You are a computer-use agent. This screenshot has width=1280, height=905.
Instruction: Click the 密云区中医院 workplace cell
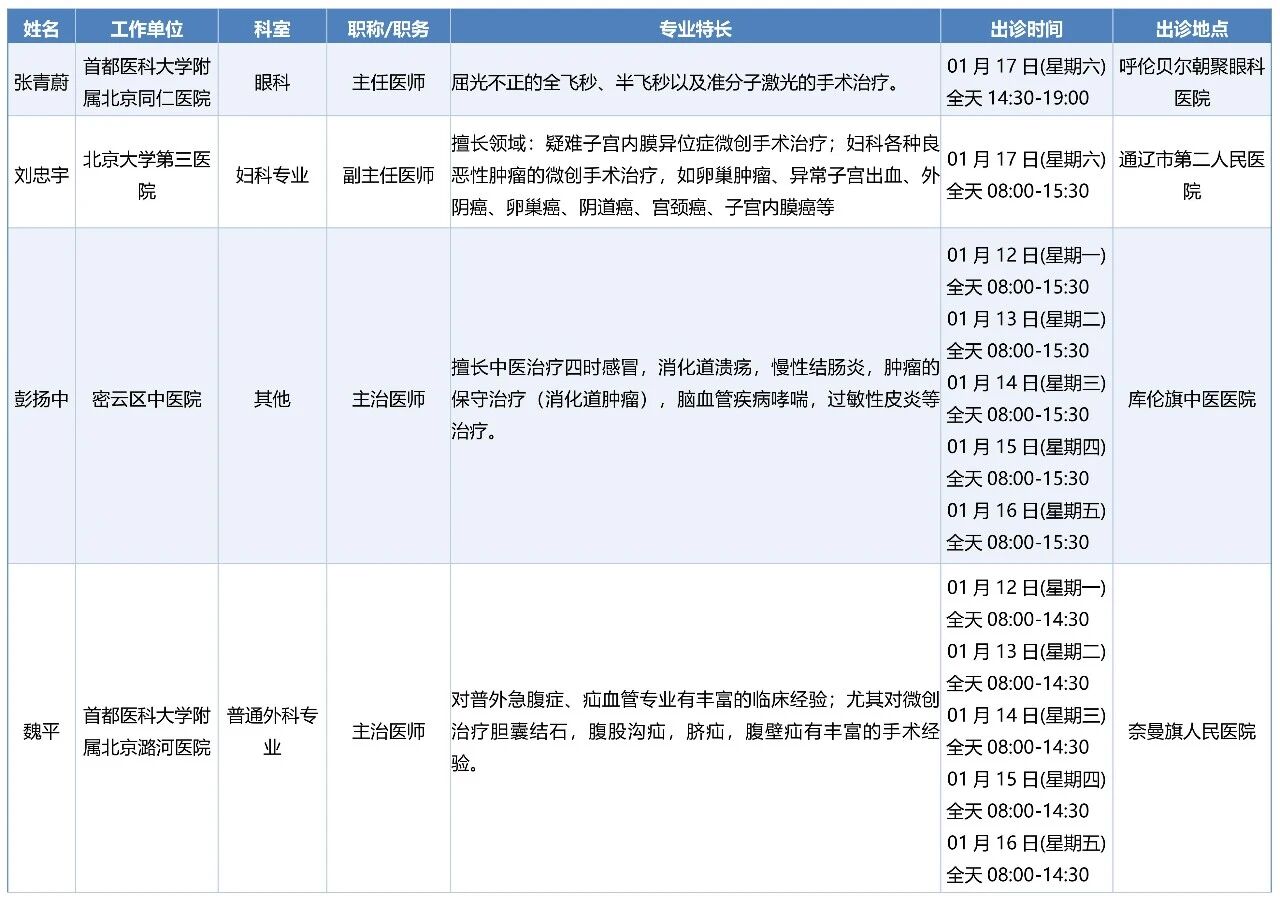click(147, 399)
